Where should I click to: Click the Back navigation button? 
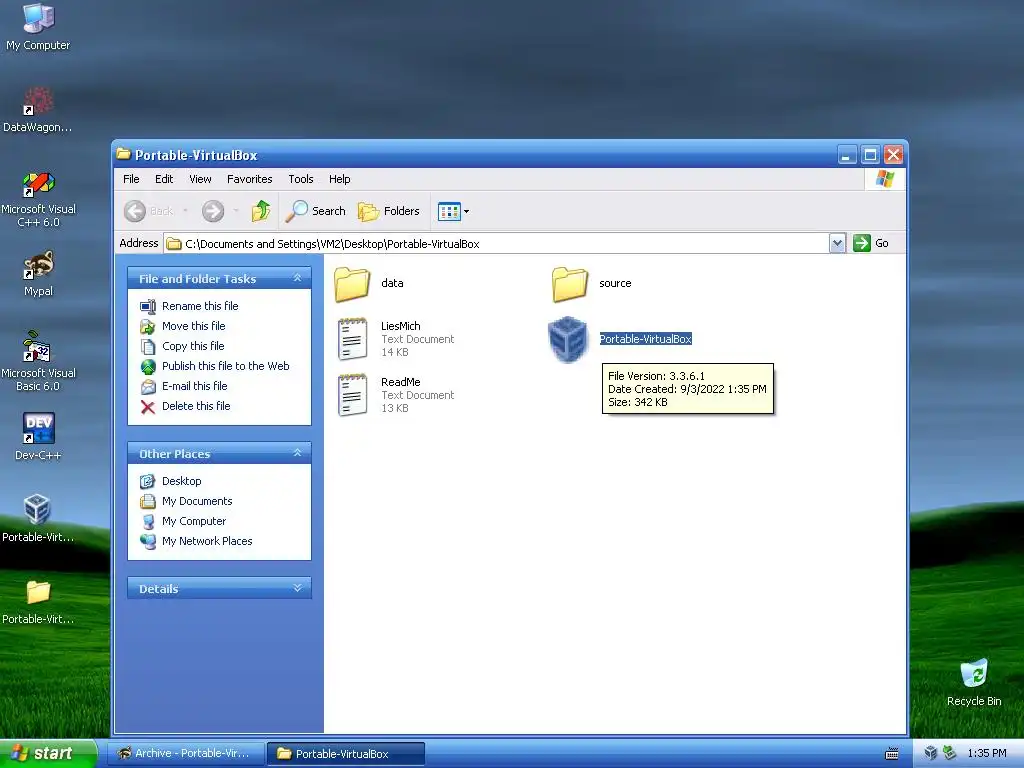(x=149, y=211)
